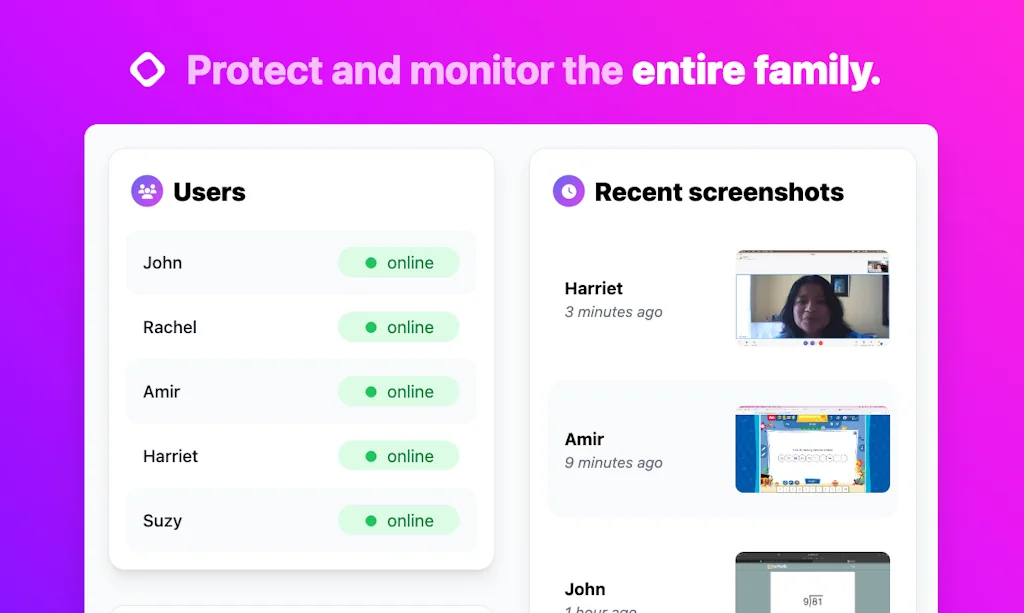1024x613 pixels.
Task: Select Harriet in the Users list
Action: coord(171,456)
